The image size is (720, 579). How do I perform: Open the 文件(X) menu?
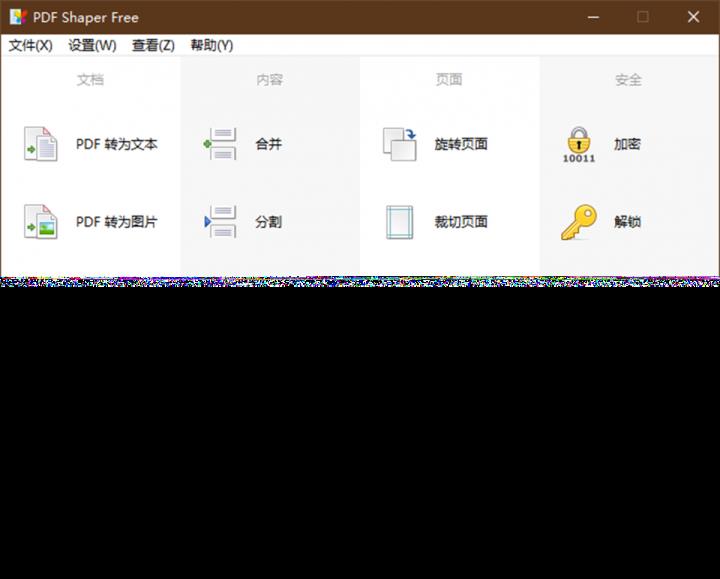coord(31,45)
